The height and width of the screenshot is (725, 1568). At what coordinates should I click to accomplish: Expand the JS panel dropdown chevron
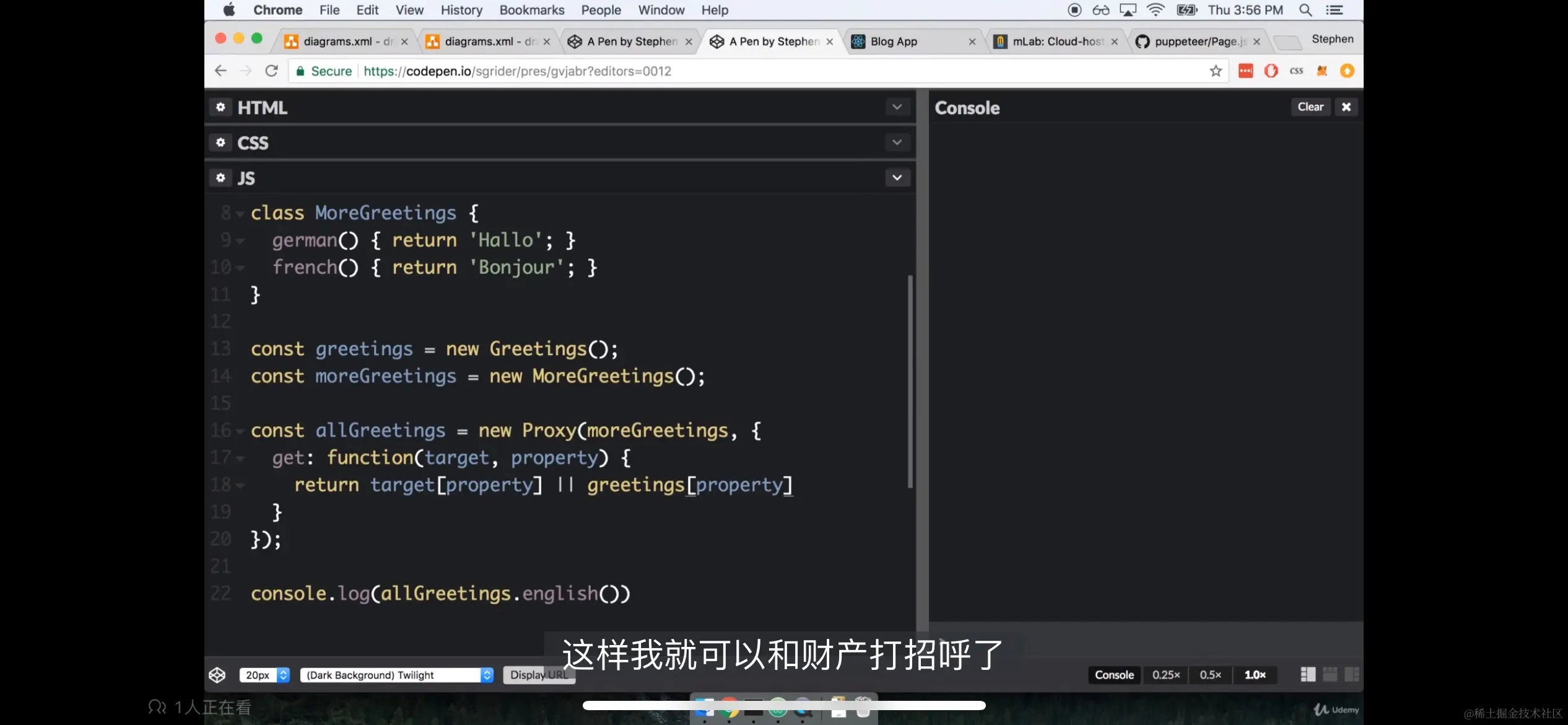[897, 178]
